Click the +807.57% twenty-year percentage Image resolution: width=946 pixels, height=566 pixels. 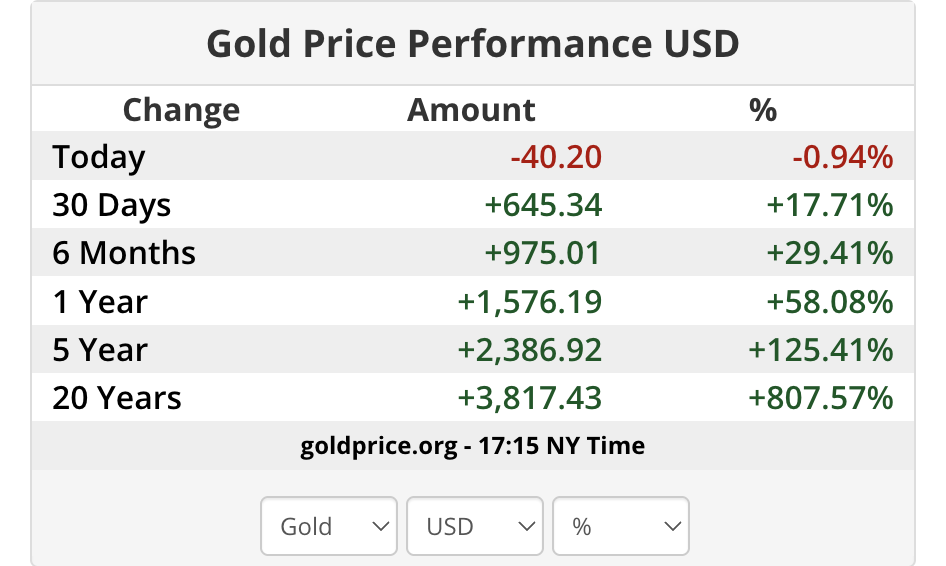tap(820, 398)
